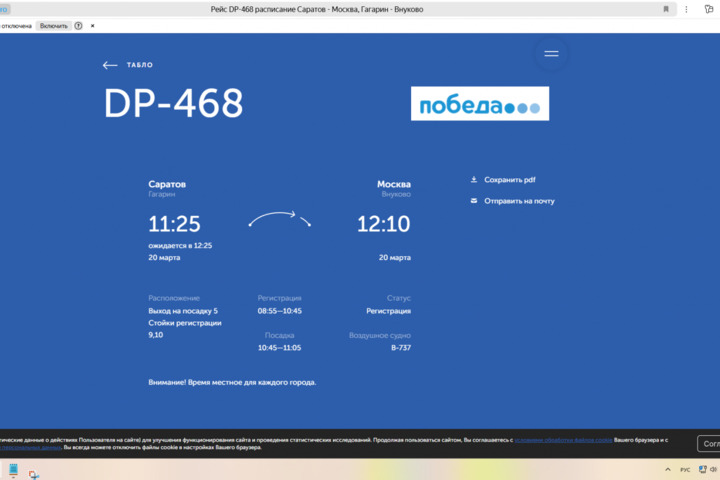Click the 'ожидается в 12:25' notice
The image size is (720, 480).
click(180, 246)
